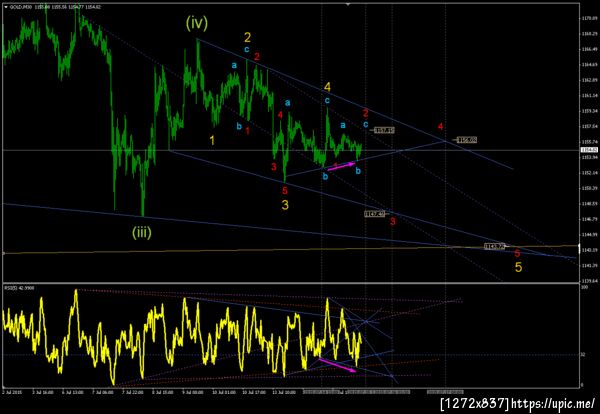Select the green (iii) wave label
The height and width of the screenshot is (414, 600).
coord(142,232)
